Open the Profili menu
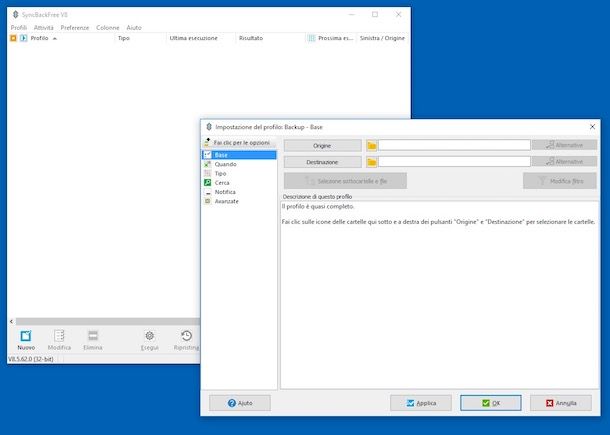Image resolution: width=610 pixels, height=435 pixels. point(18,27)
